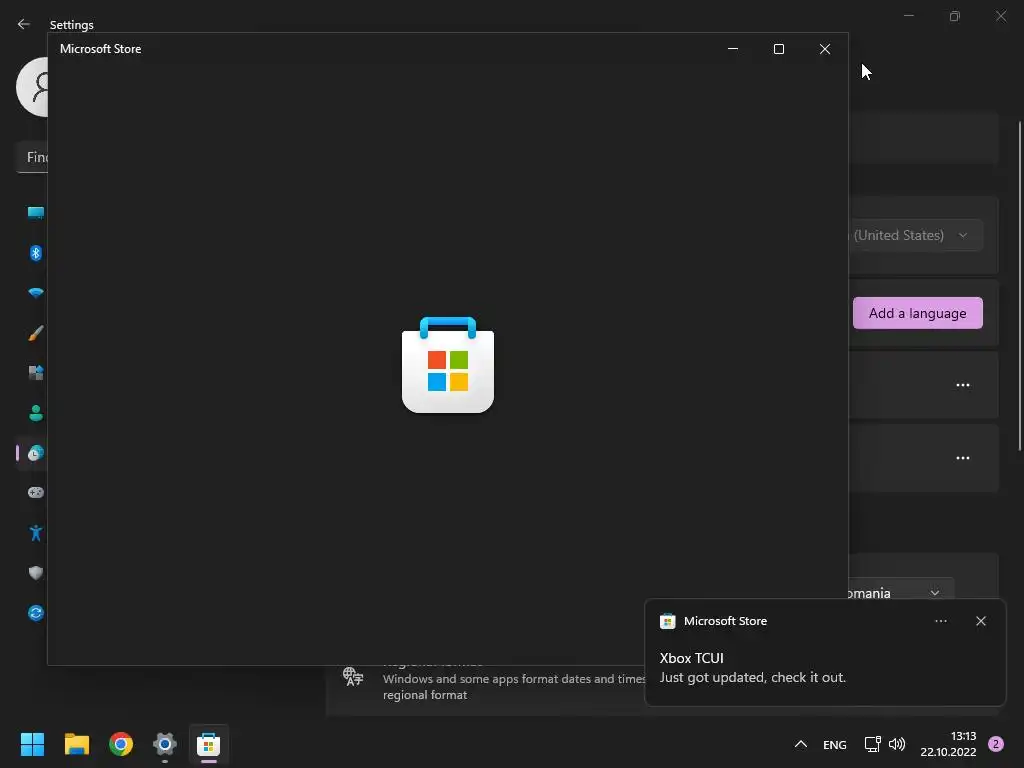
Task: Open Windows Update sidebar icon
Action: pyautogui.click(x=35, y=613)
